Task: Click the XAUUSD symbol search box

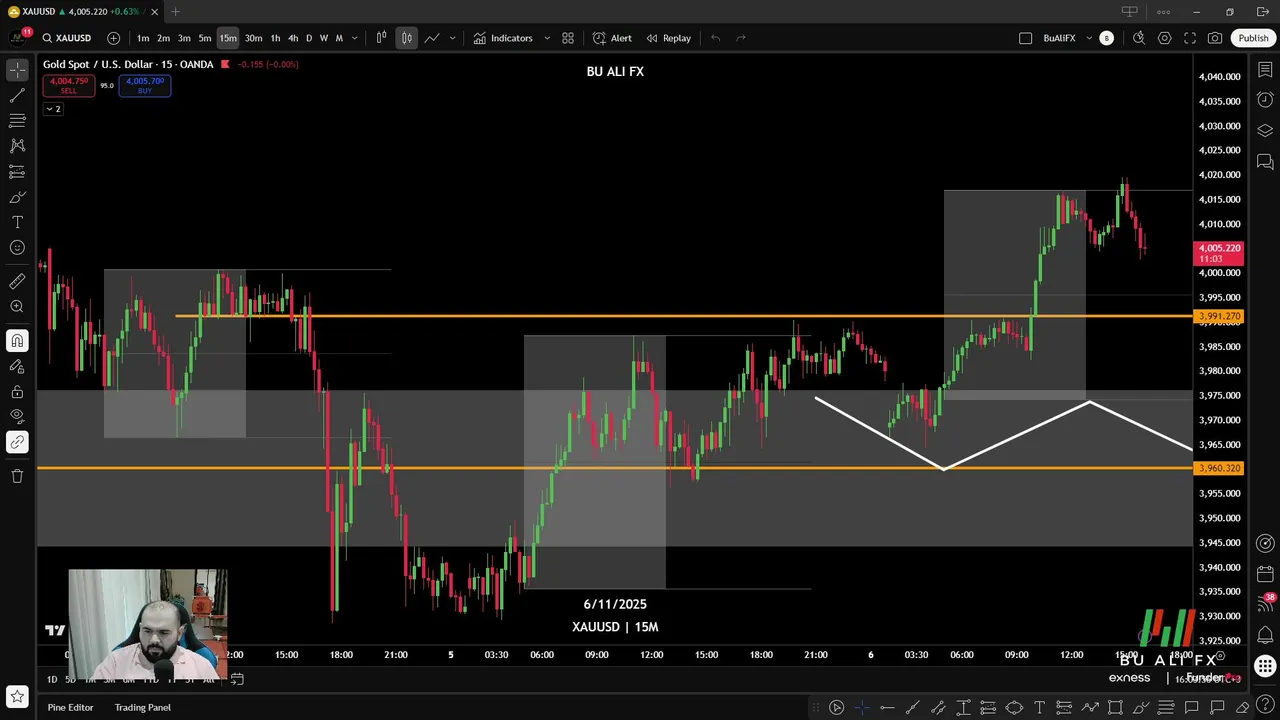Action: click(68, 38)
